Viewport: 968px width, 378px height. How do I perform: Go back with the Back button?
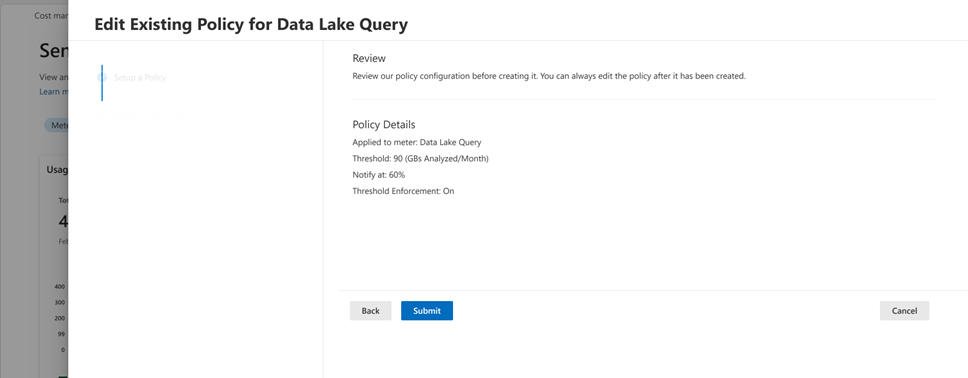coord(370,311)
